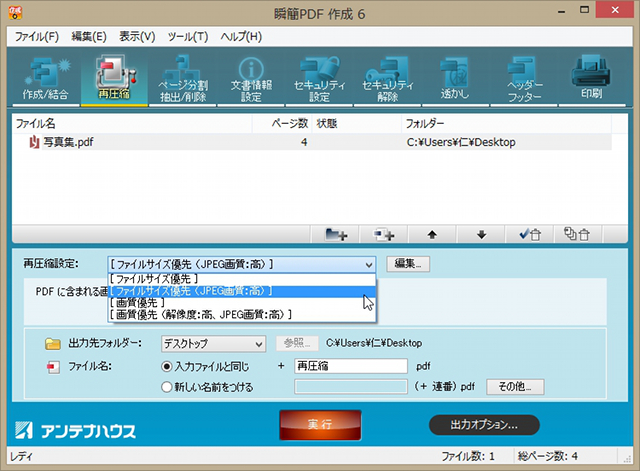Select 新しい名前をつける radio button
Image resolution: width=640 pixels, height=471 pixels.
pyautogui.click(x=167, y=387)
